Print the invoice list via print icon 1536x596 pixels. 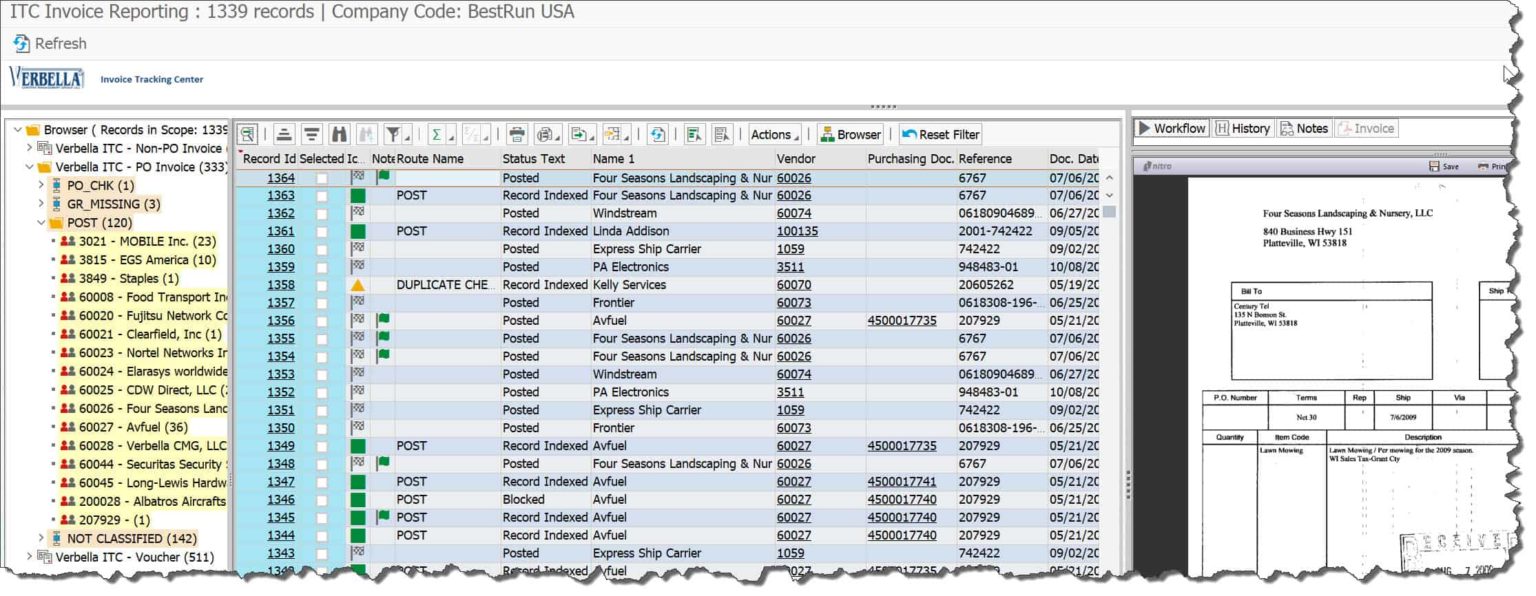pos(516,134)
